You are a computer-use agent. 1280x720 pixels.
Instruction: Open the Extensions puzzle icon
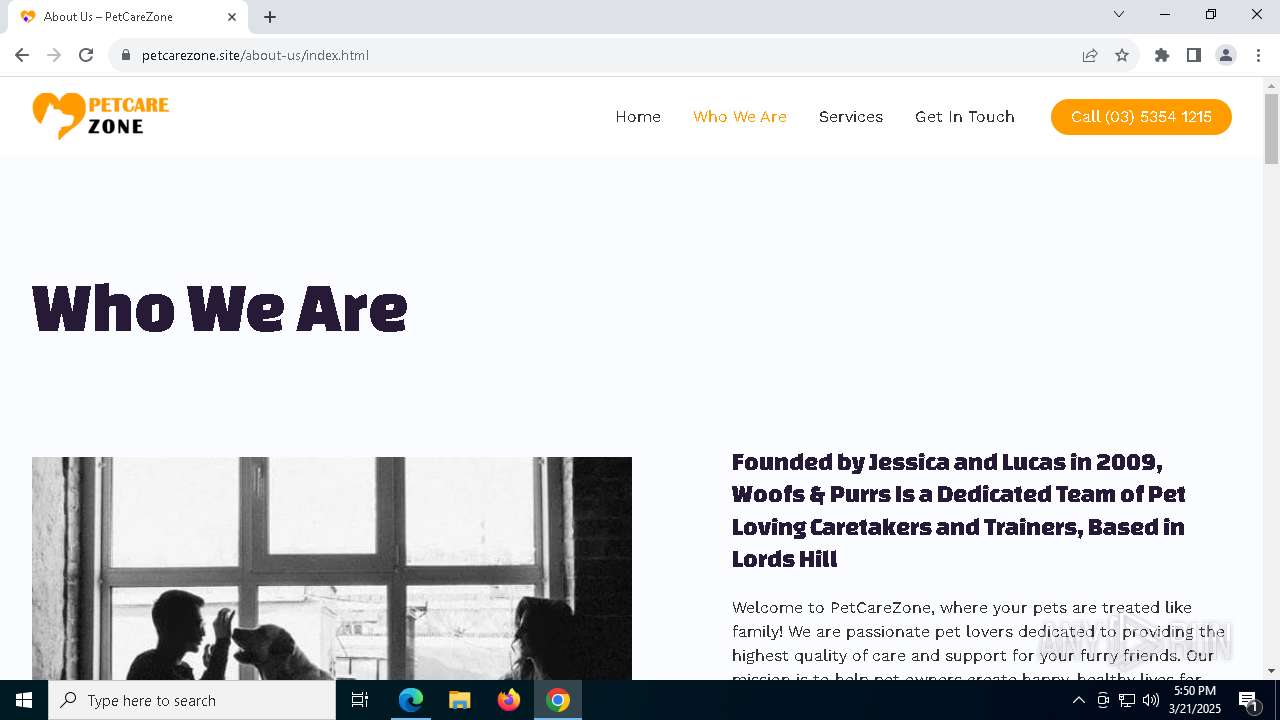coord(1162,55)
